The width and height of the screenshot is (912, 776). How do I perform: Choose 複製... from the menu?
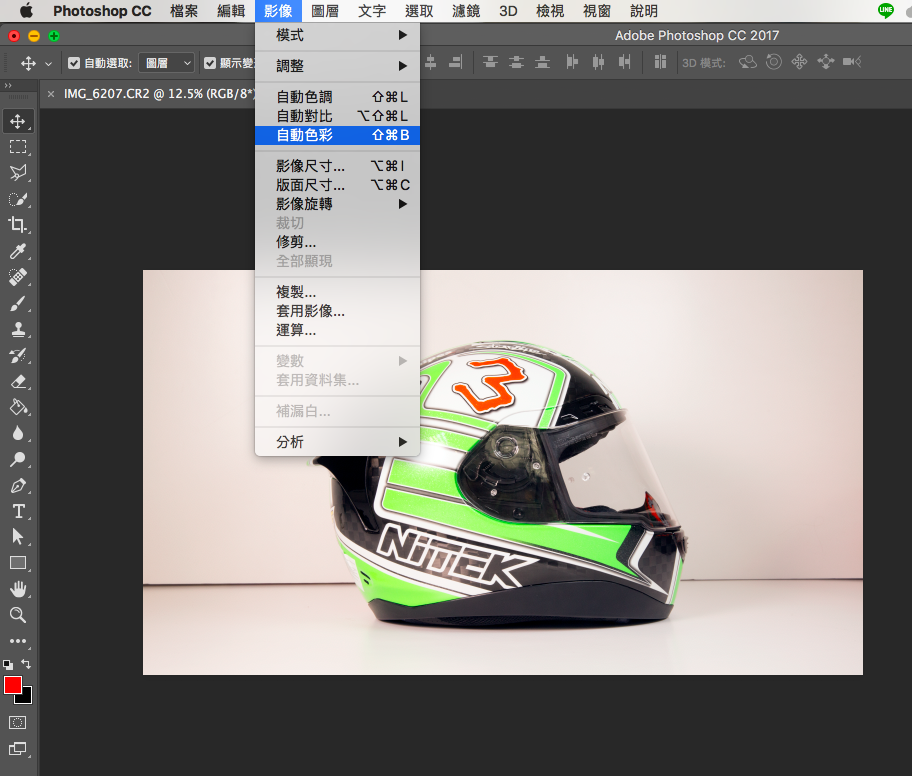337,291
